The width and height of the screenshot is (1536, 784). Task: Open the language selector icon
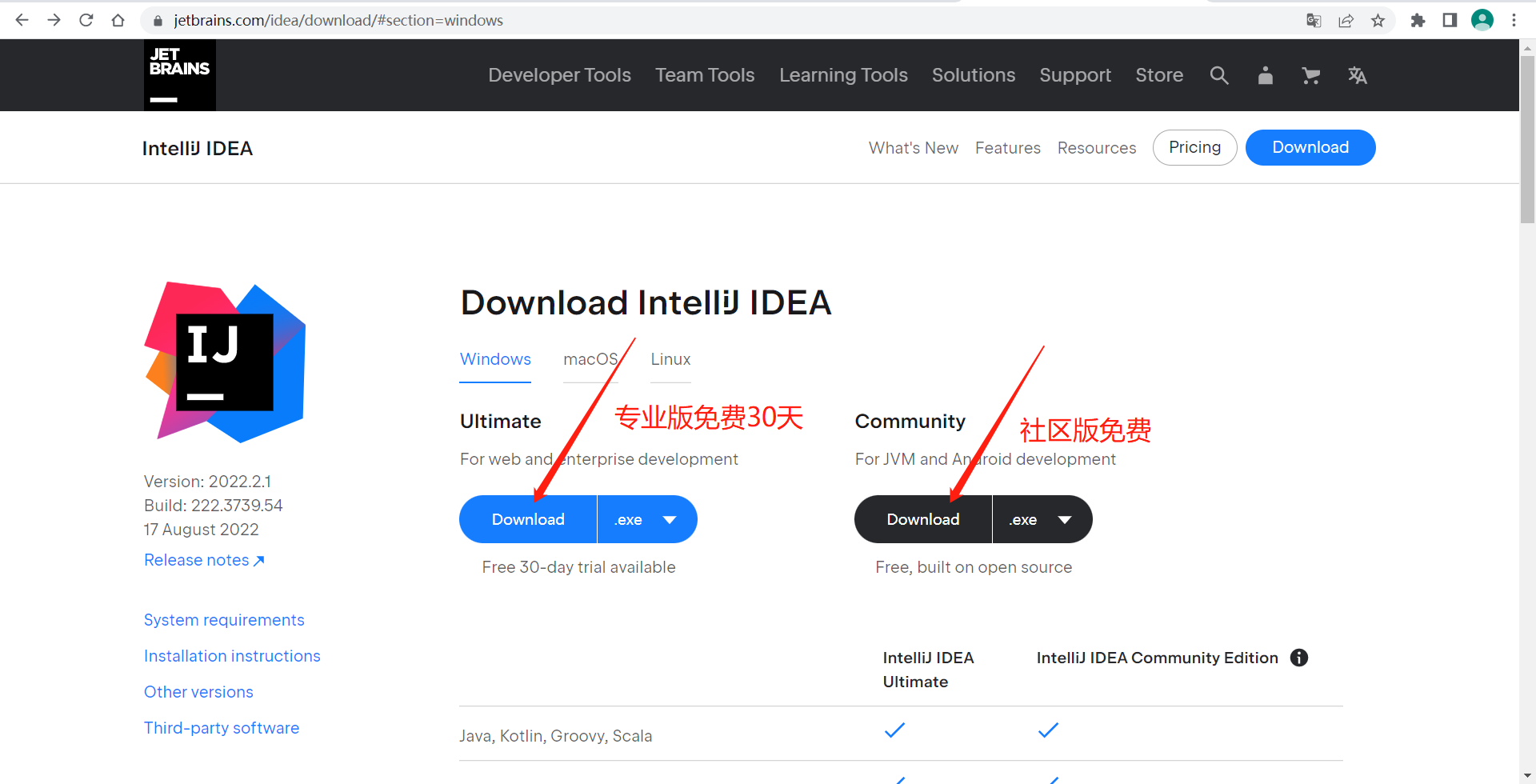click(1357, 75)
